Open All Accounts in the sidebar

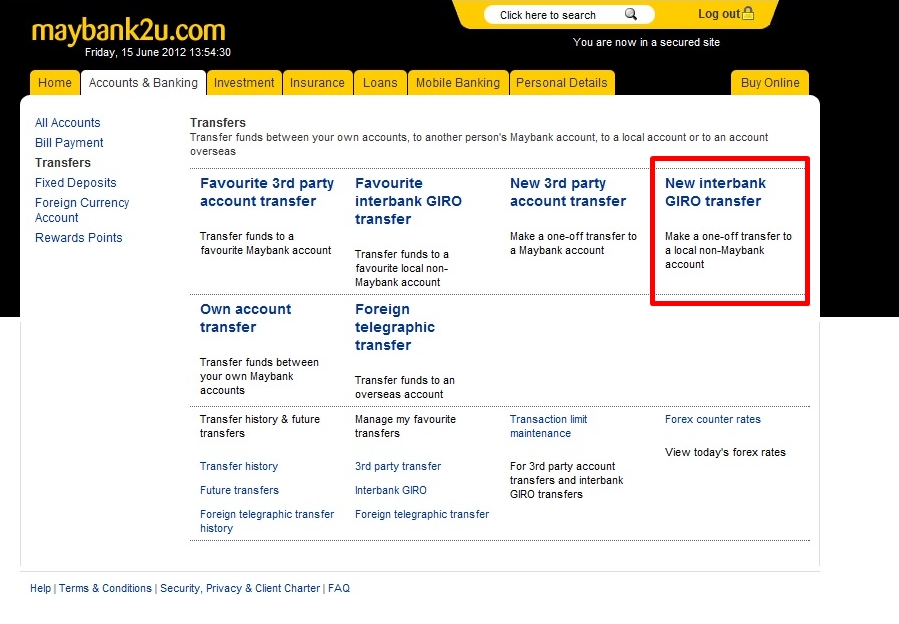tap(68, 123)
